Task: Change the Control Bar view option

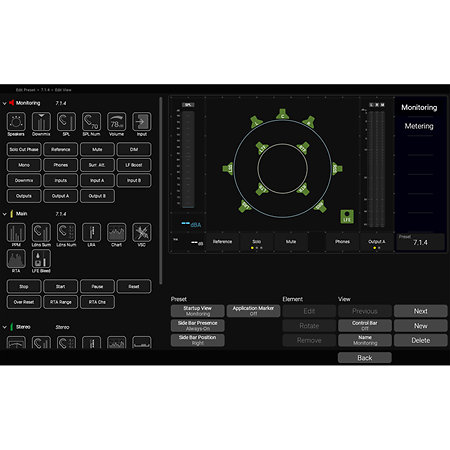Action: (365, 326)
